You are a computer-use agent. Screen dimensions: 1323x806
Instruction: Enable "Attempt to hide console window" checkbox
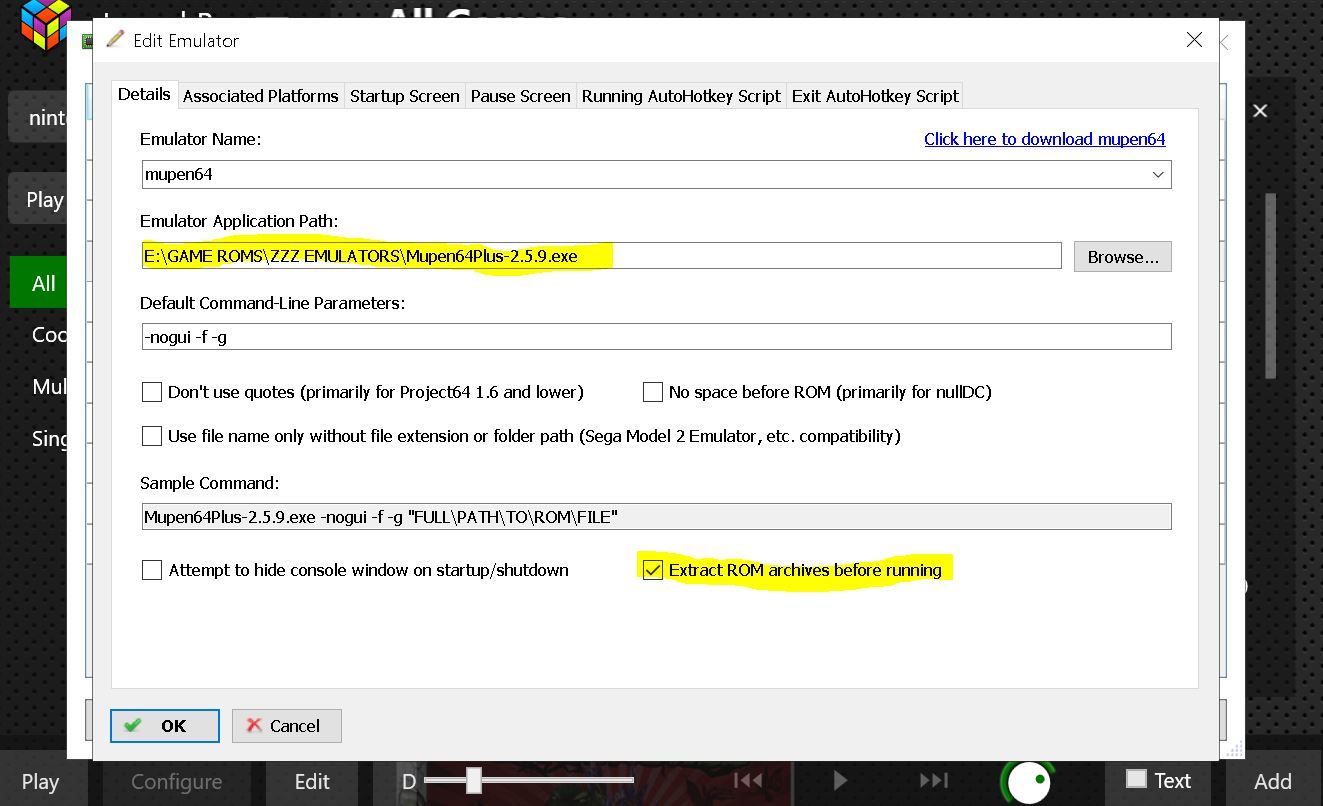[x=152, y=570]
